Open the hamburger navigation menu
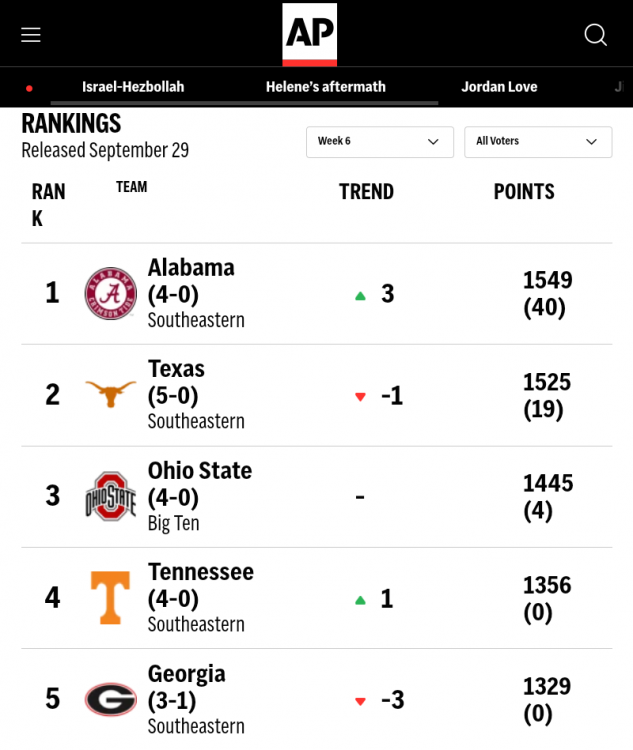Screen dimensions: 633x750 click(31, 35)
